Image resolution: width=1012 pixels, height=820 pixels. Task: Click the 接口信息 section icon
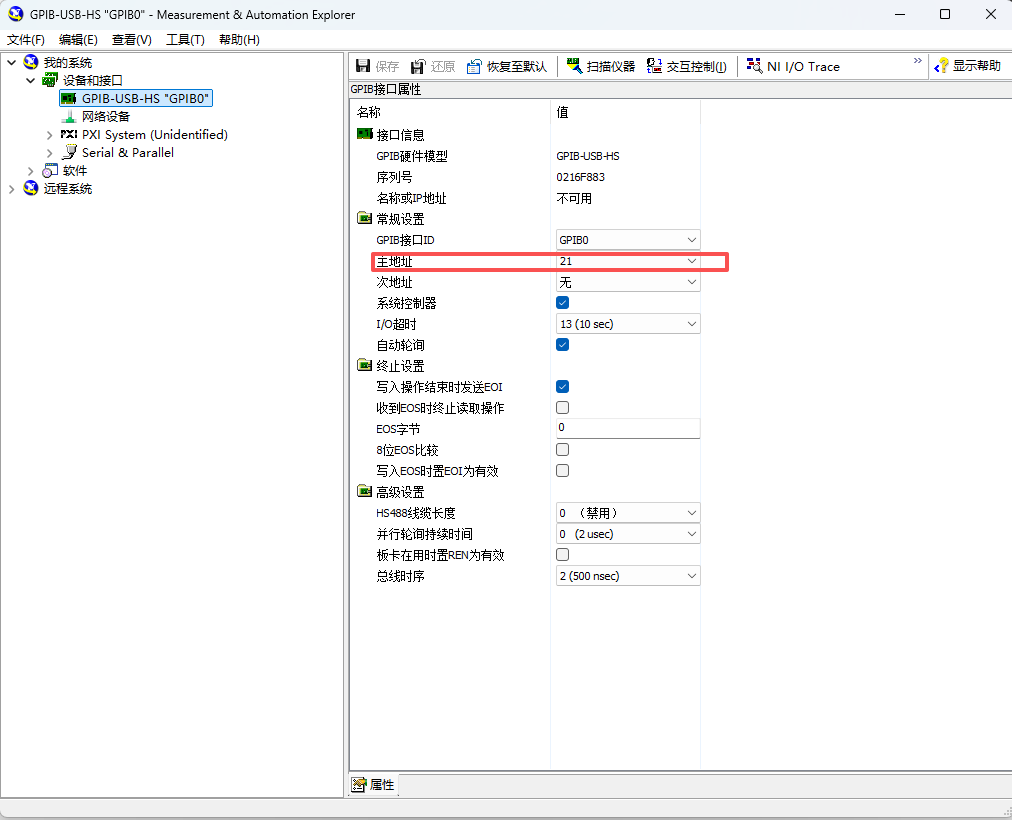click(365, 134)
